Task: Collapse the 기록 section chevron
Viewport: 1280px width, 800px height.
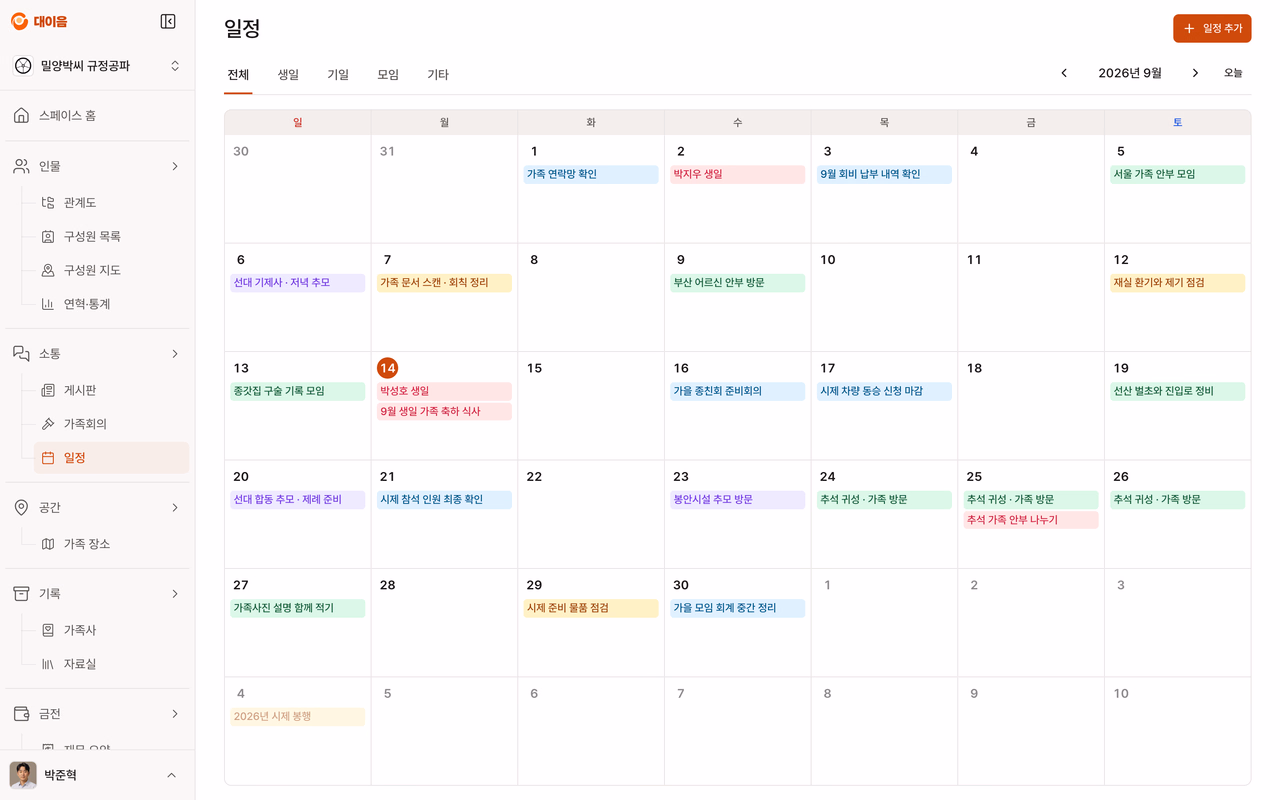Action: [175, 594]
